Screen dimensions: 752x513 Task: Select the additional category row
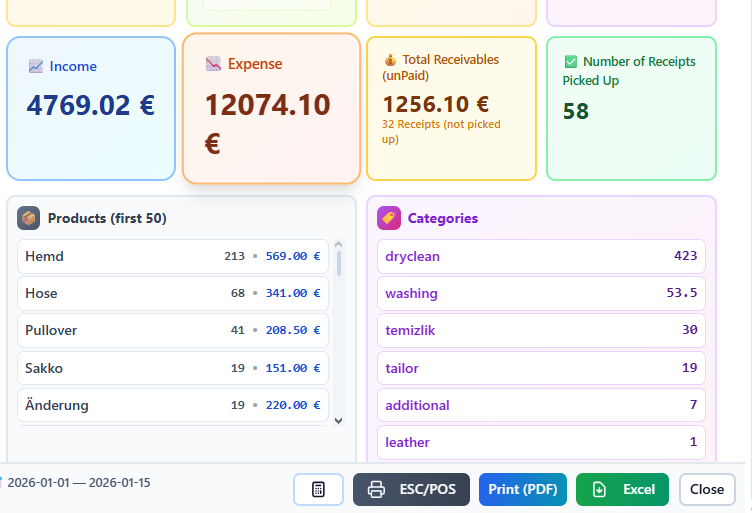click(x=541, y=405)
